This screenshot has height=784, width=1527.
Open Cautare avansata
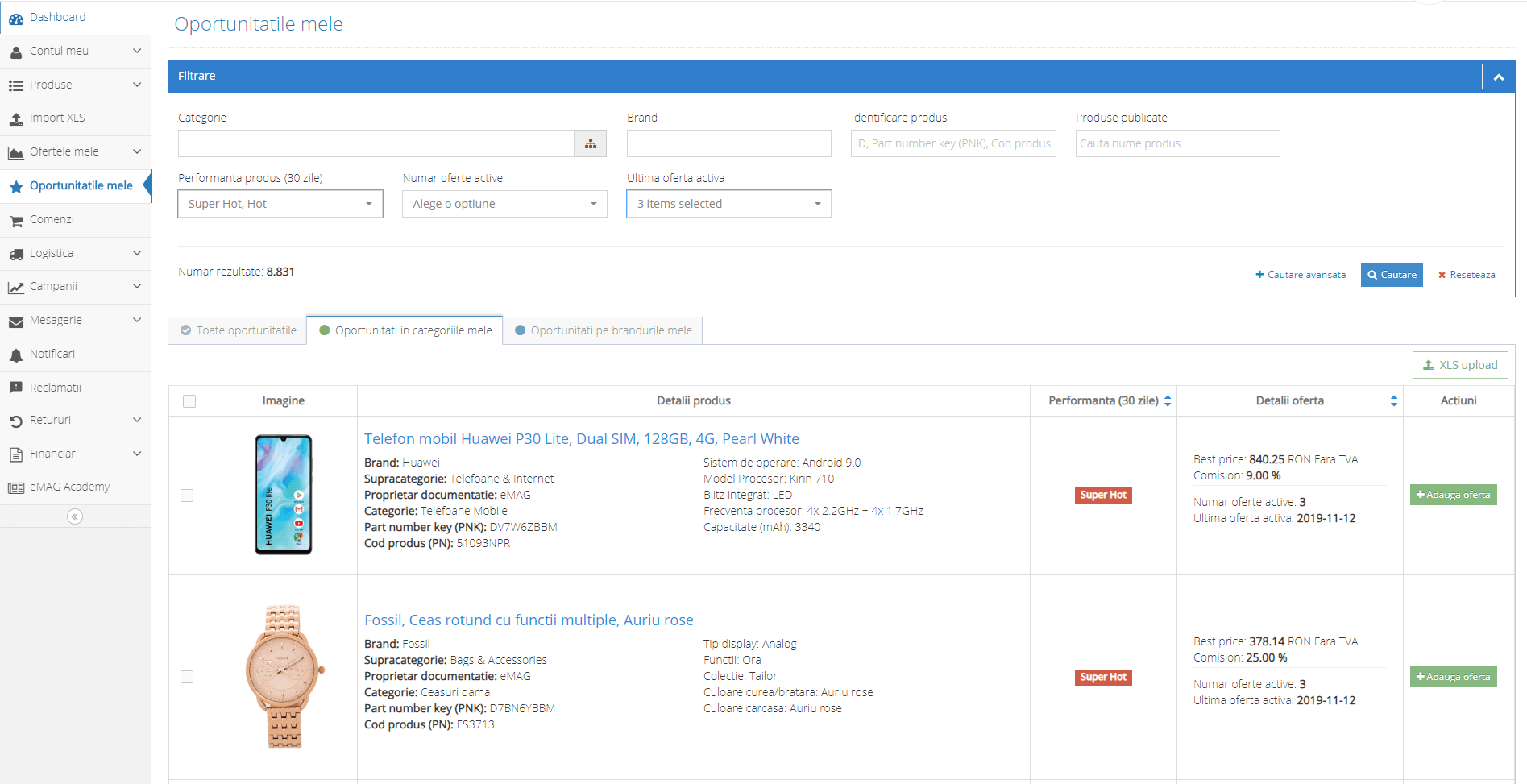coord(1300,275)
